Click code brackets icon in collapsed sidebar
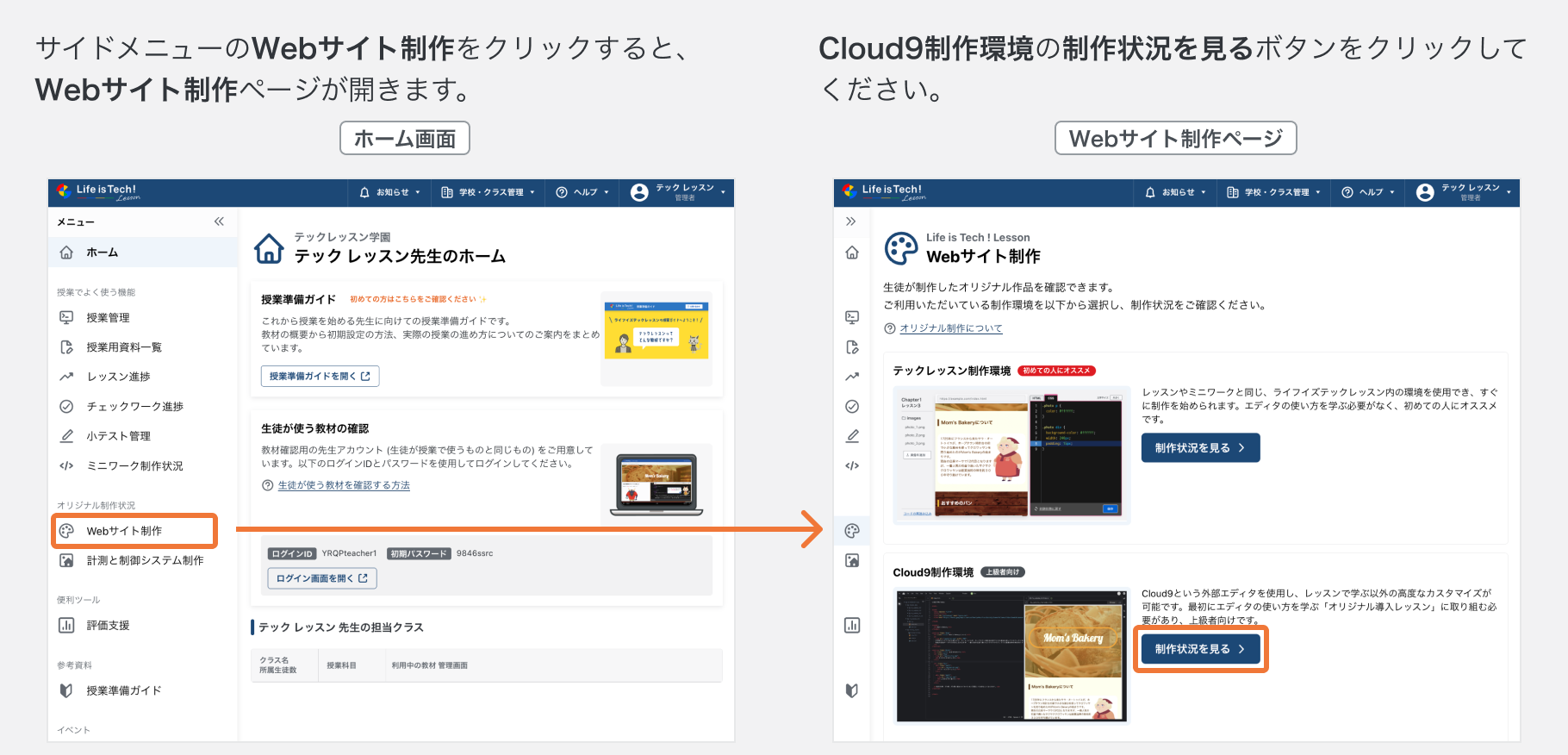Image resolution: width=1568 pixels, height=755 pixels. pyautogui.click(x=852, y=465)
